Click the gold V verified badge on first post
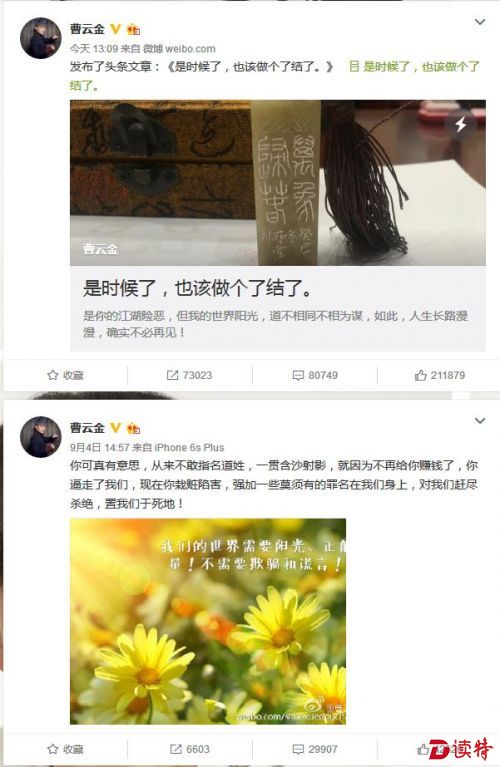Image resolution: width=500 pixels, height=767 pixels. [115, 29]
